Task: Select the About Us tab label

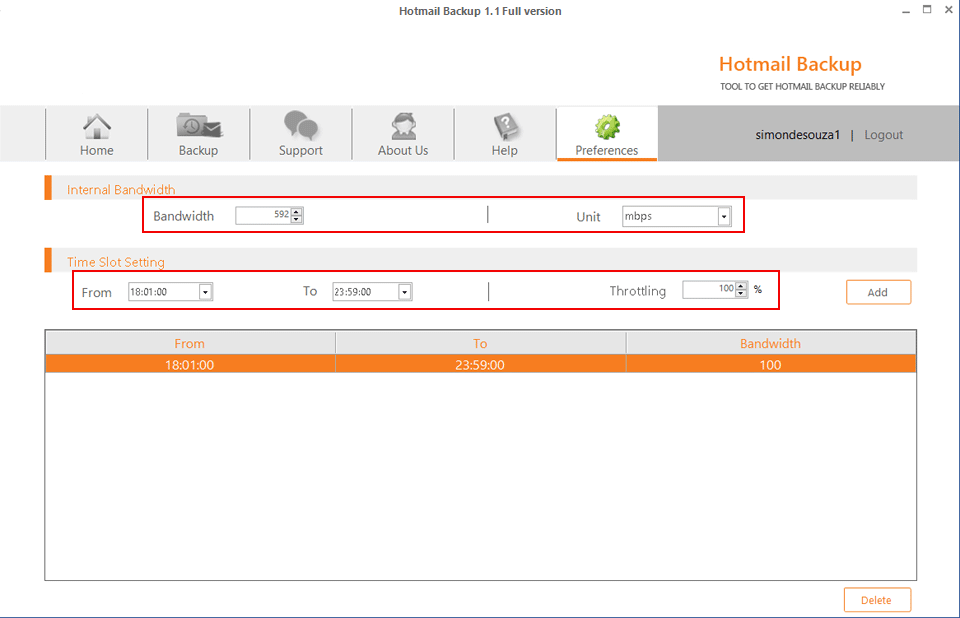Action: click(403, 151)
